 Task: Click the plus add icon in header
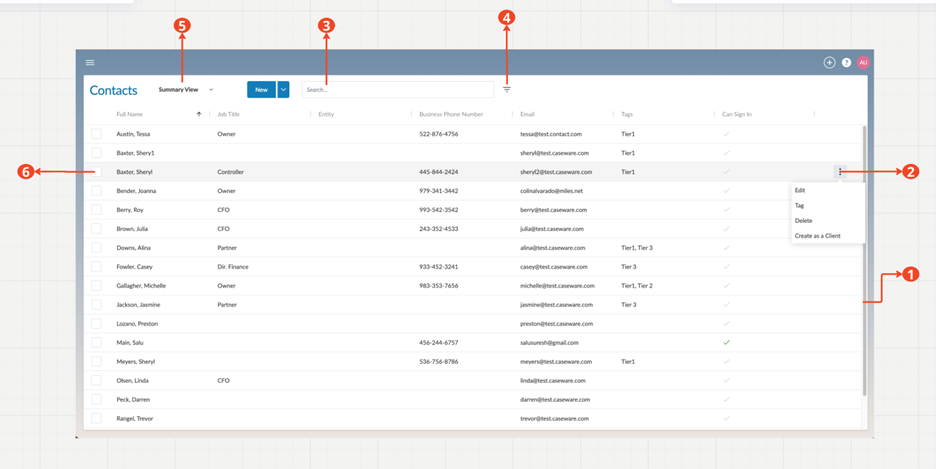click(x=829, y=62)
